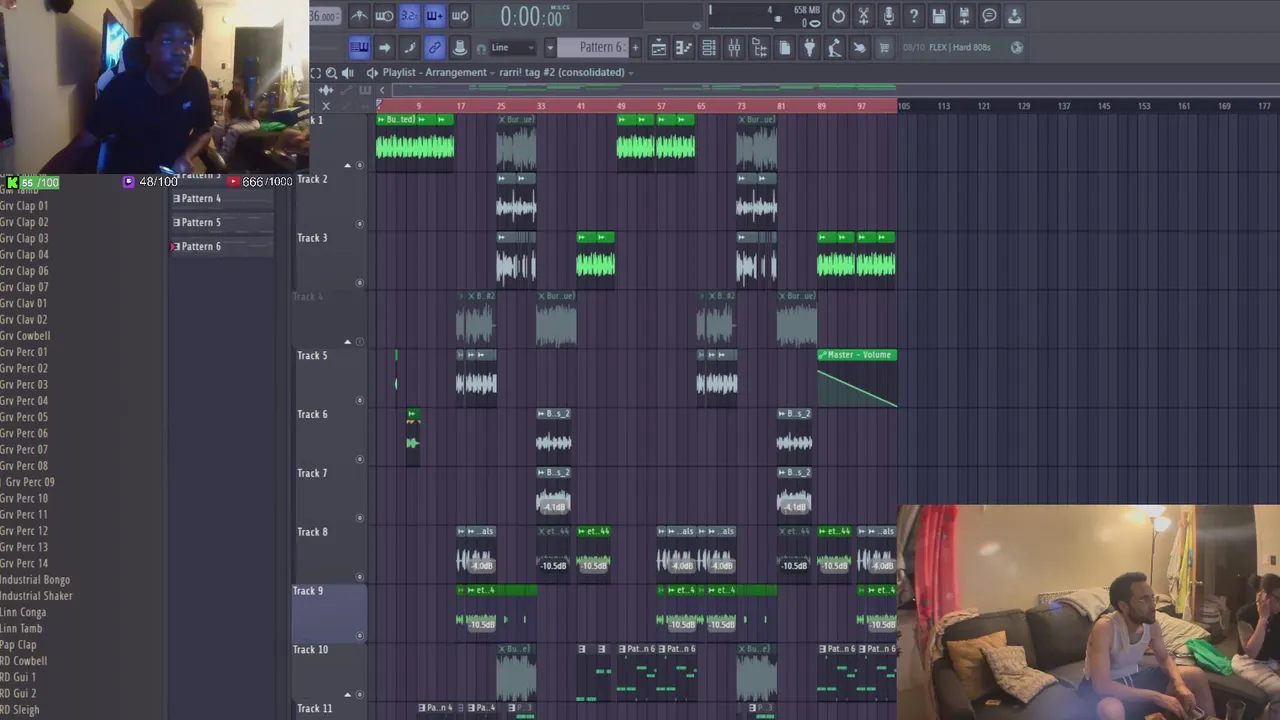Toggle multilink to controllers icon
The image size is (1280, 720).
coord(434,47)
